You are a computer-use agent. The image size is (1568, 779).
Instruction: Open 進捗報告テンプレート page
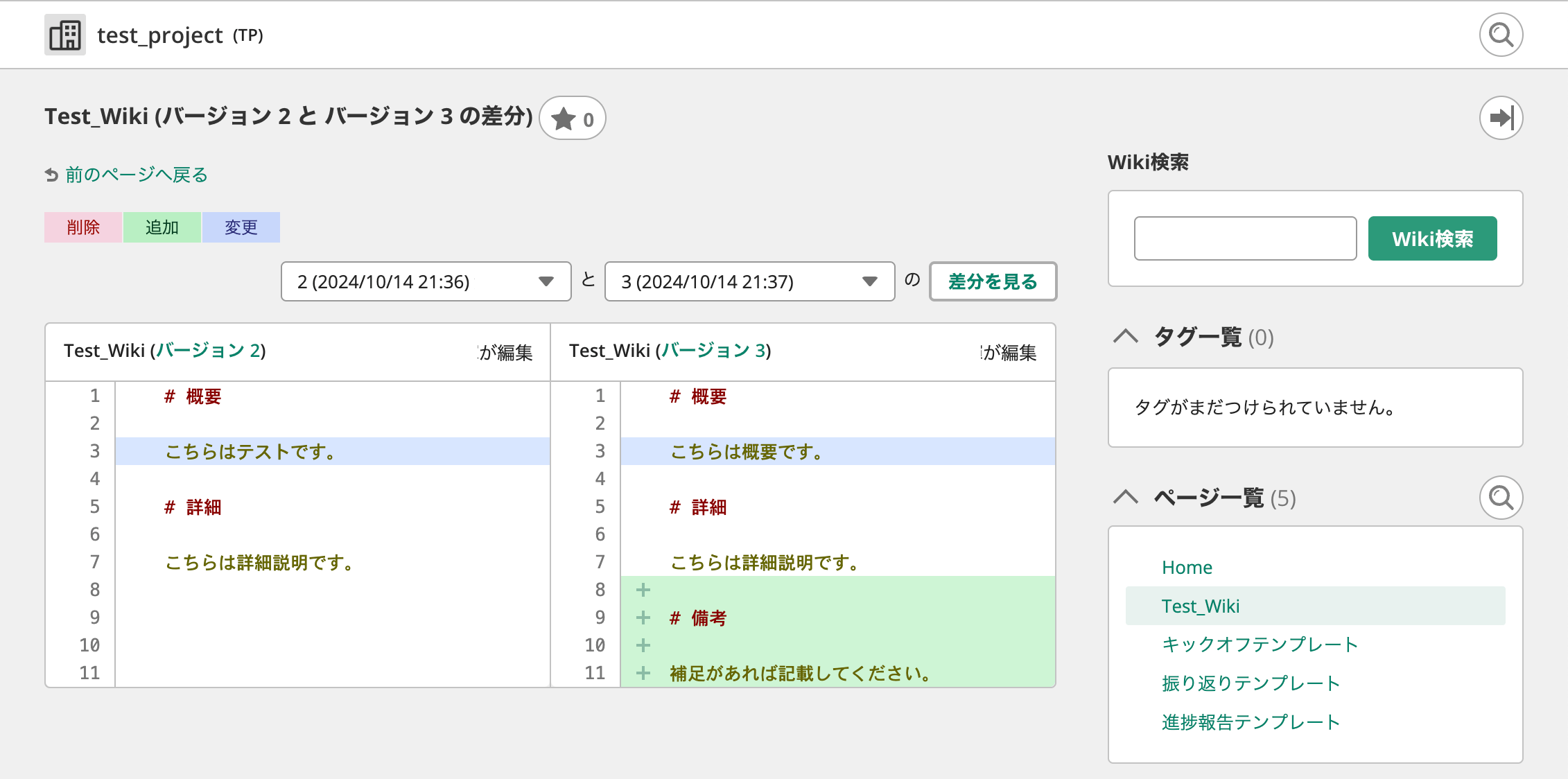tap(1251, 722)
